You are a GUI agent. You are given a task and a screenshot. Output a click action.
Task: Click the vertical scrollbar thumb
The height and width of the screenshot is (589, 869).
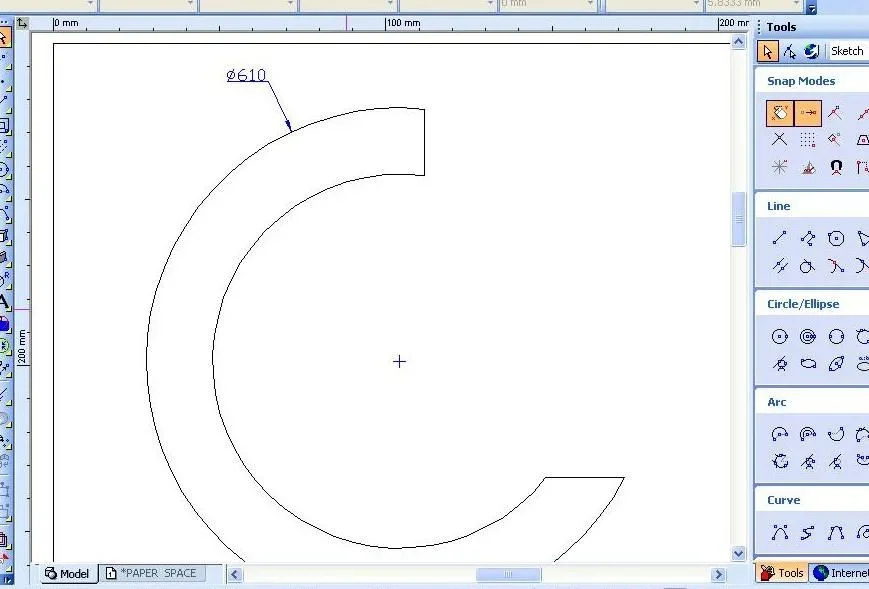click(x=738, y=219)
